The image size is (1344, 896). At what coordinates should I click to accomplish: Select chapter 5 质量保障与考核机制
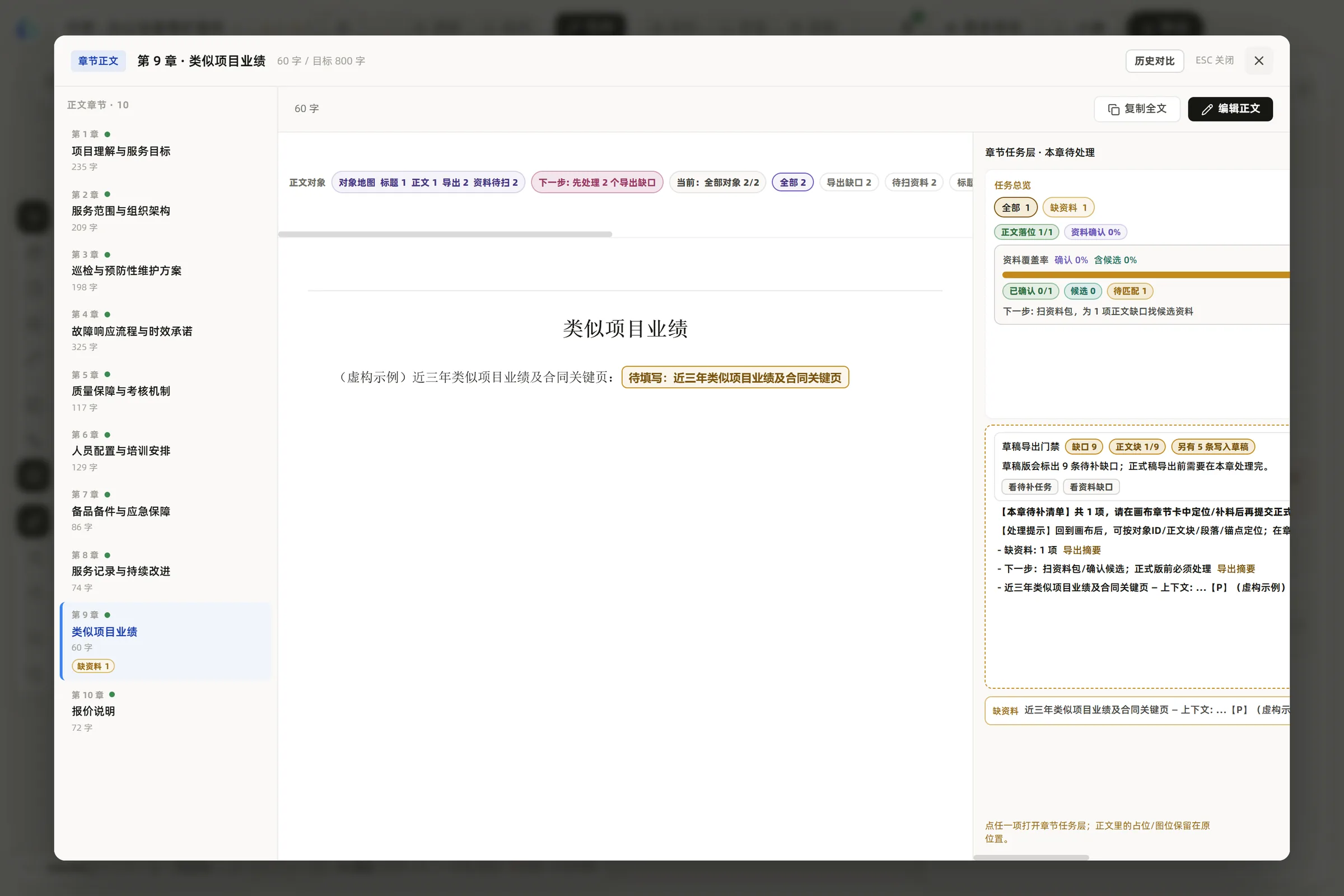pyautogui.click(x=165, y=391)
